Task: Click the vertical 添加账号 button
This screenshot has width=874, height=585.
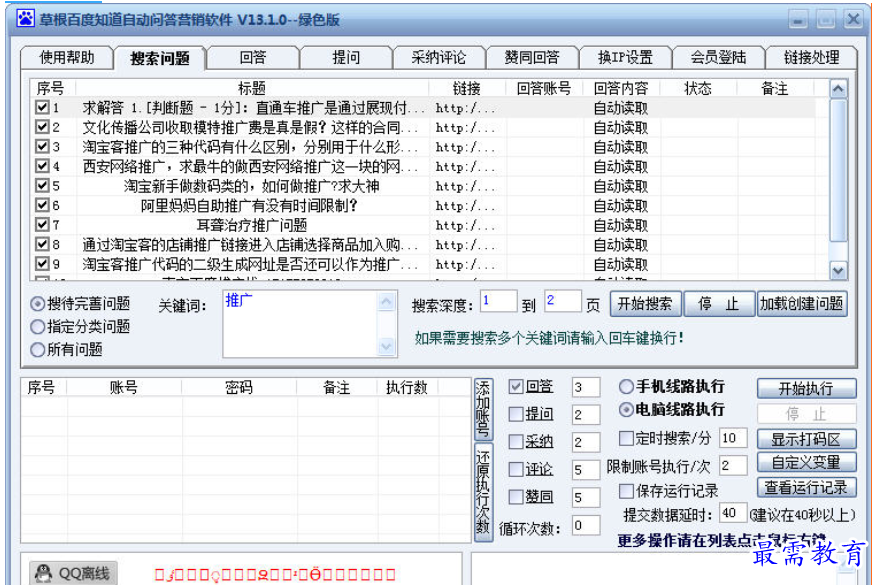Action: 483,409
